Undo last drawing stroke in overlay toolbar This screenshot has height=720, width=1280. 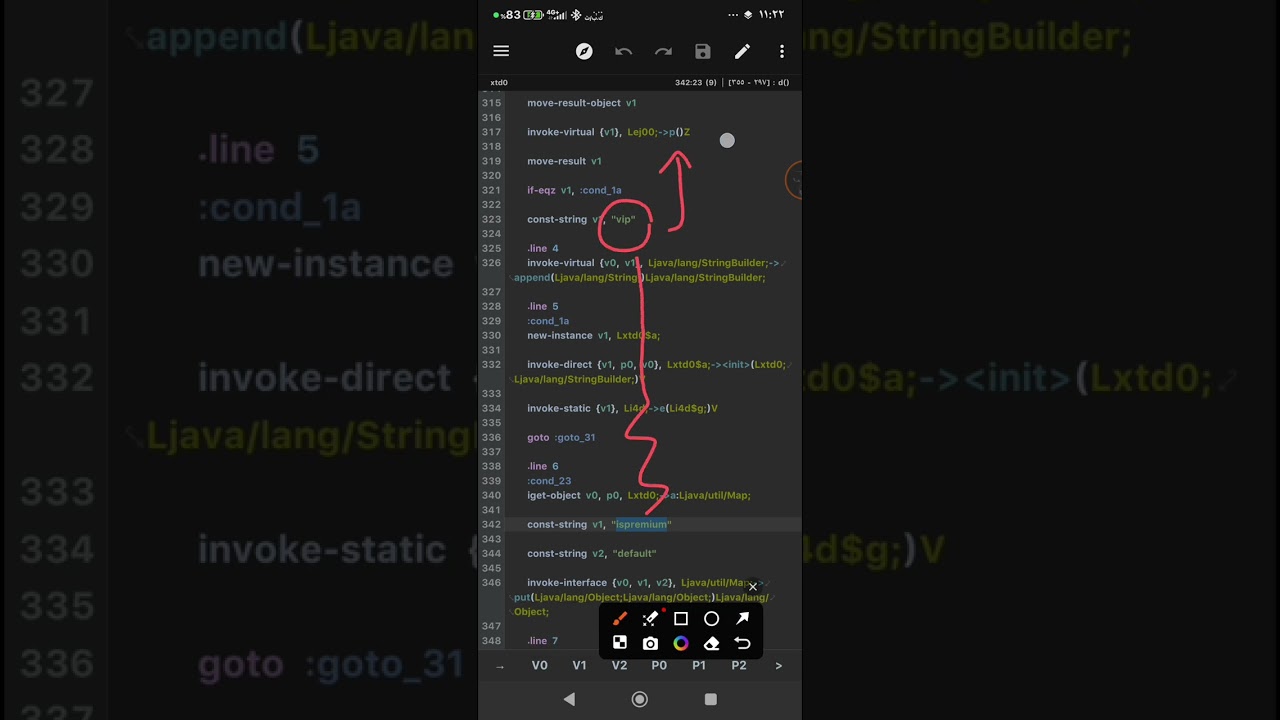click(742, 643)
